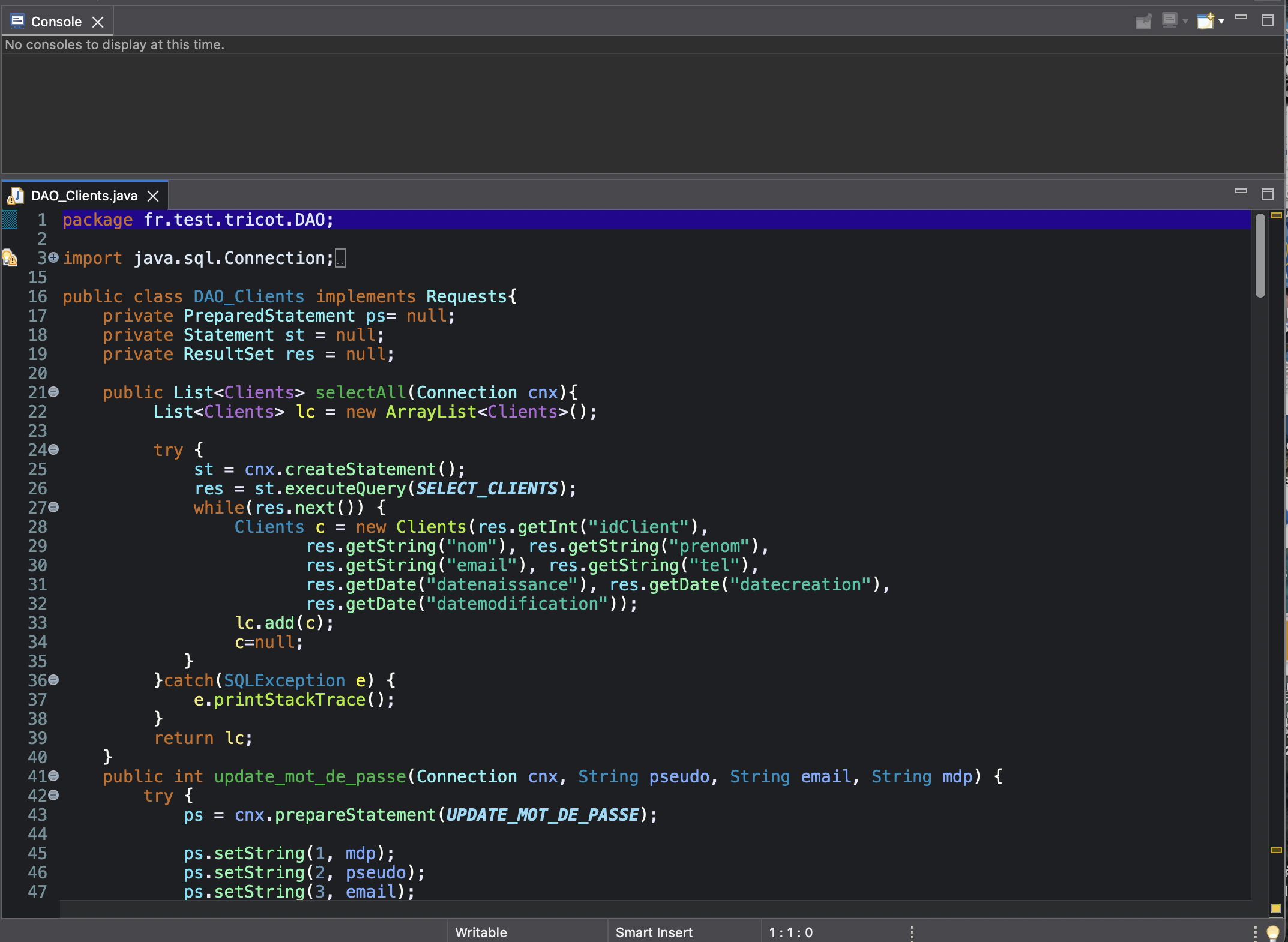Viewport: 1288px width, 942px height.
Task: Click the Java file icon on DAO_Clients.java tab
Action: pos(16,196)
